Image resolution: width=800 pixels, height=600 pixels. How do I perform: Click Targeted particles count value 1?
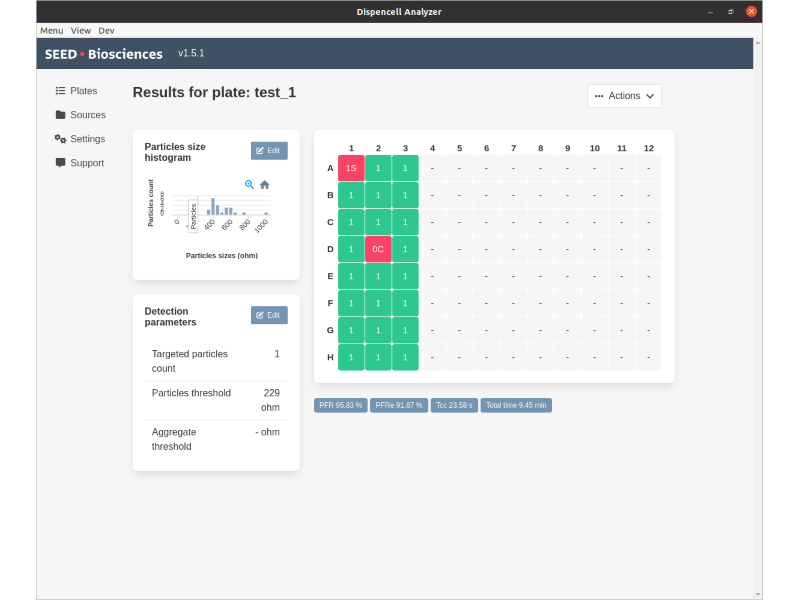pos(277,354)
